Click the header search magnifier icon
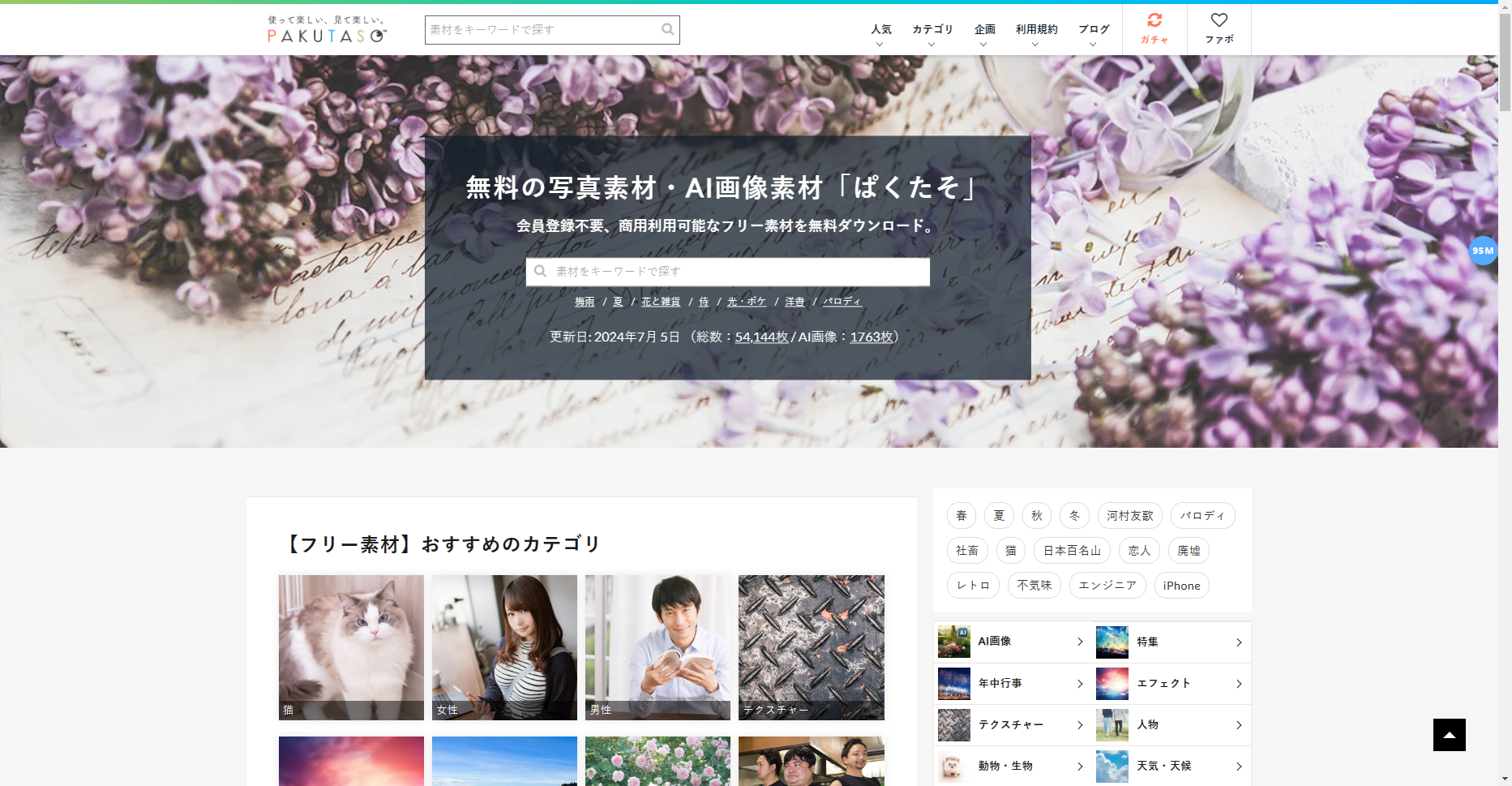This screenshot has height=786, width=1512. (x=667, y=29)
